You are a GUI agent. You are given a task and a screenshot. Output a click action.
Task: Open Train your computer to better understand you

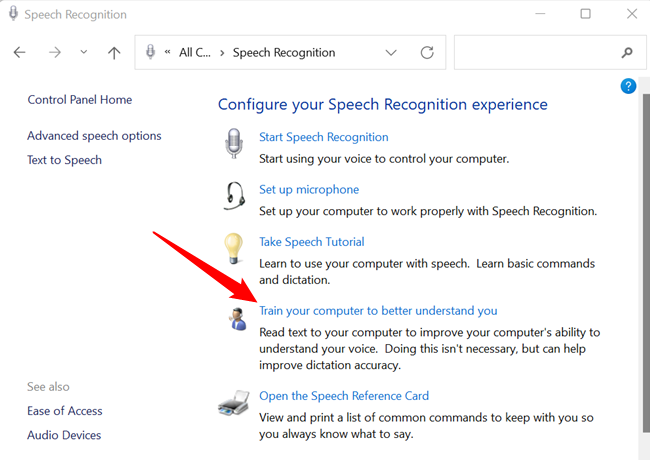tap(378, 311)
